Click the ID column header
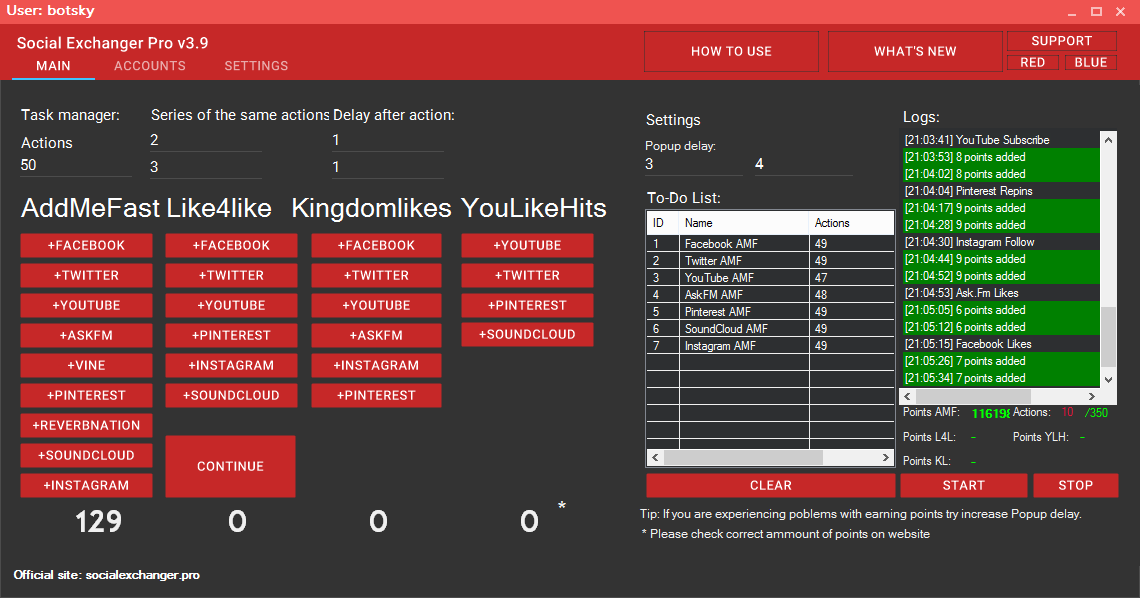The width and height of the screenshot is (1140, 598). pos(663,223)
